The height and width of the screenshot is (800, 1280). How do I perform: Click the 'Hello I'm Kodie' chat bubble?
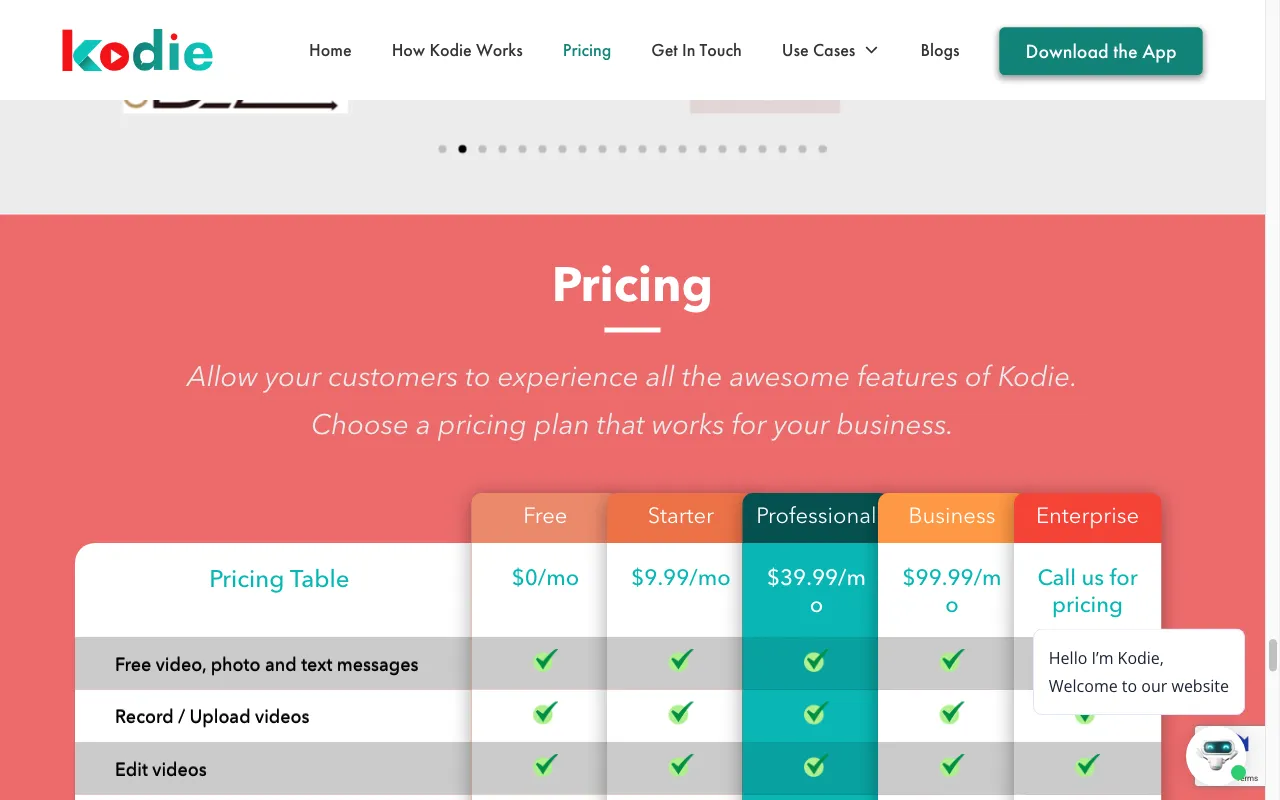point(1139,672)
